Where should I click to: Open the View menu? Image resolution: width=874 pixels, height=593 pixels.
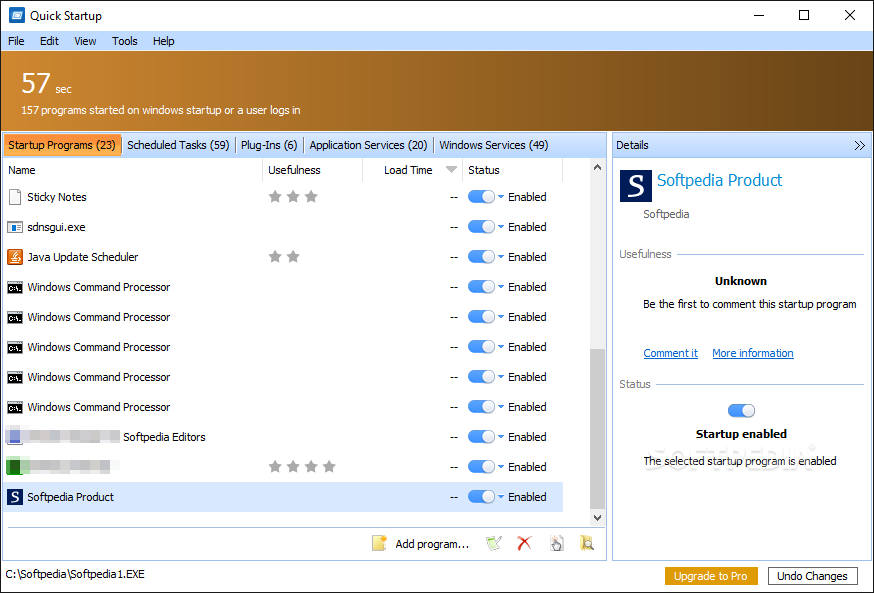(85, 41)
